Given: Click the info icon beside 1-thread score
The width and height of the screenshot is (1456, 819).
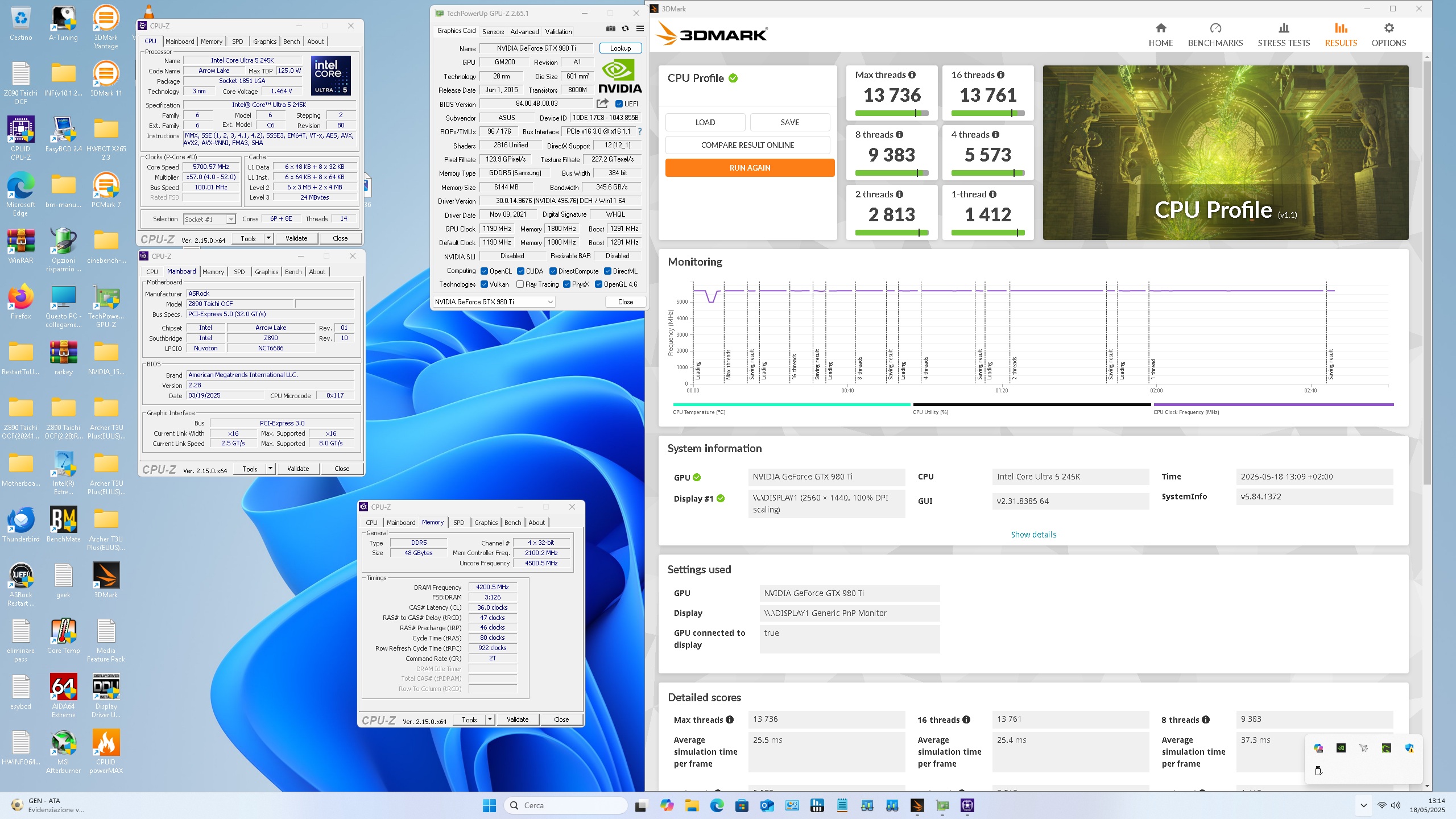Looking at the screenshot, I should pyautogui.click(x=992, y=195).
